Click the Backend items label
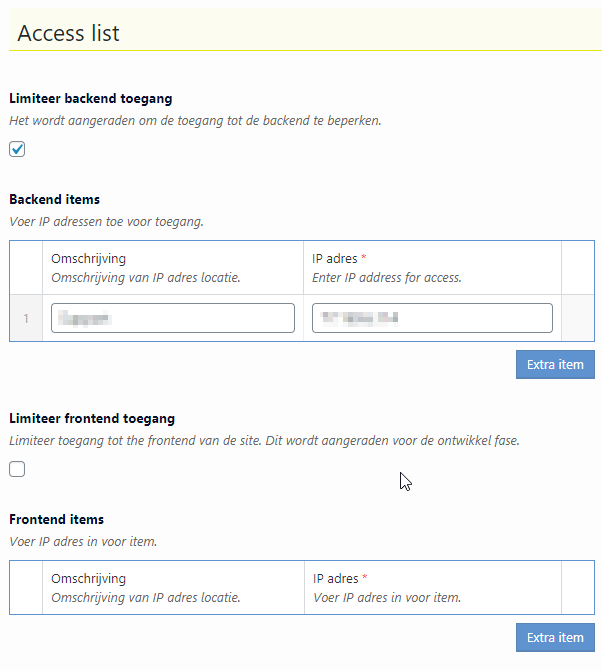Viewport: 602px width, 671px height. click(54, 199)
